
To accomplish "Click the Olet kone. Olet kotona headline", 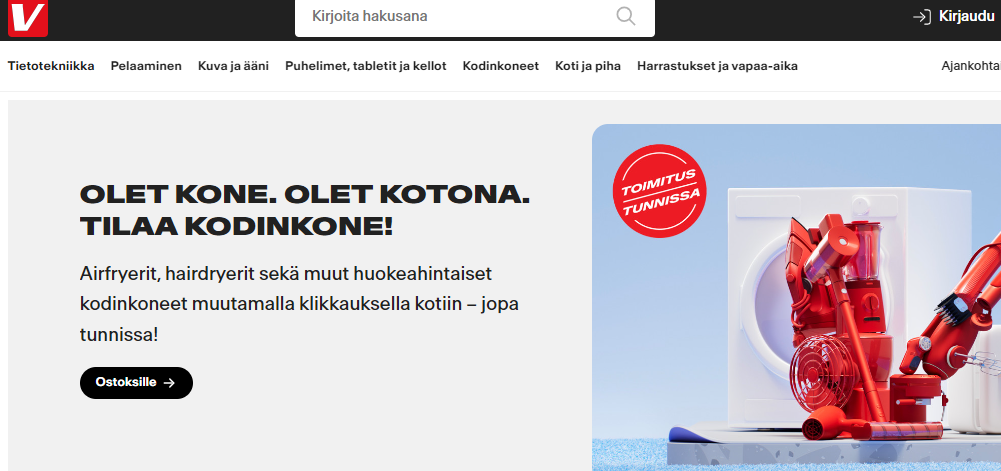I will pos(305,211).
